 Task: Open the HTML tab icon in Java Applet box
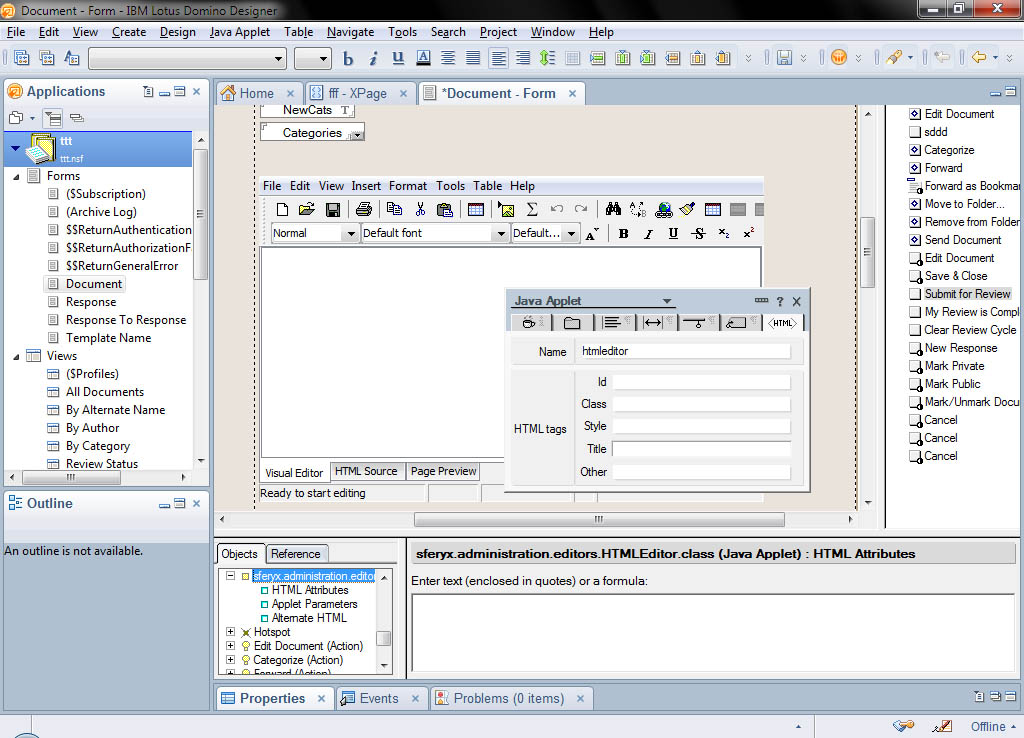coord(782,323)
